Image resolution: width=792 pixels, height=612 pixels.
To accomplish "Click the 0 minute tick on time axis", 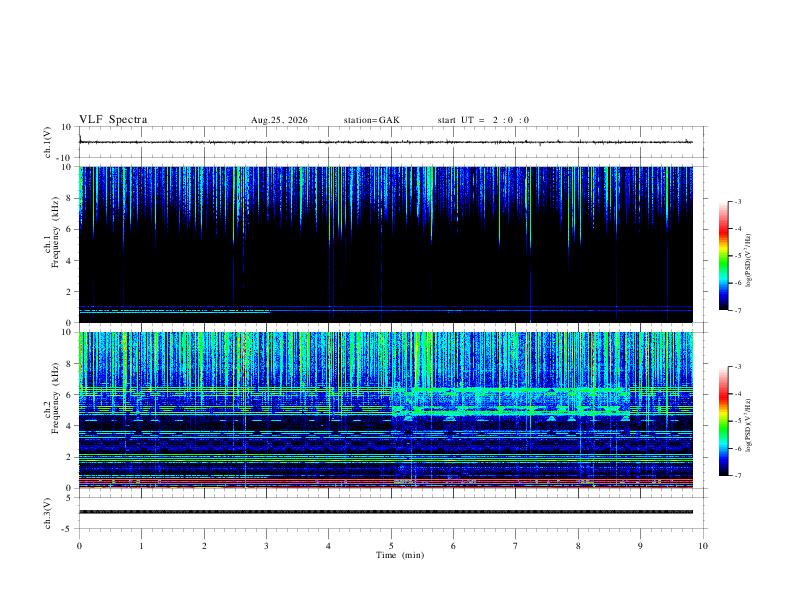I will [79, 546].
